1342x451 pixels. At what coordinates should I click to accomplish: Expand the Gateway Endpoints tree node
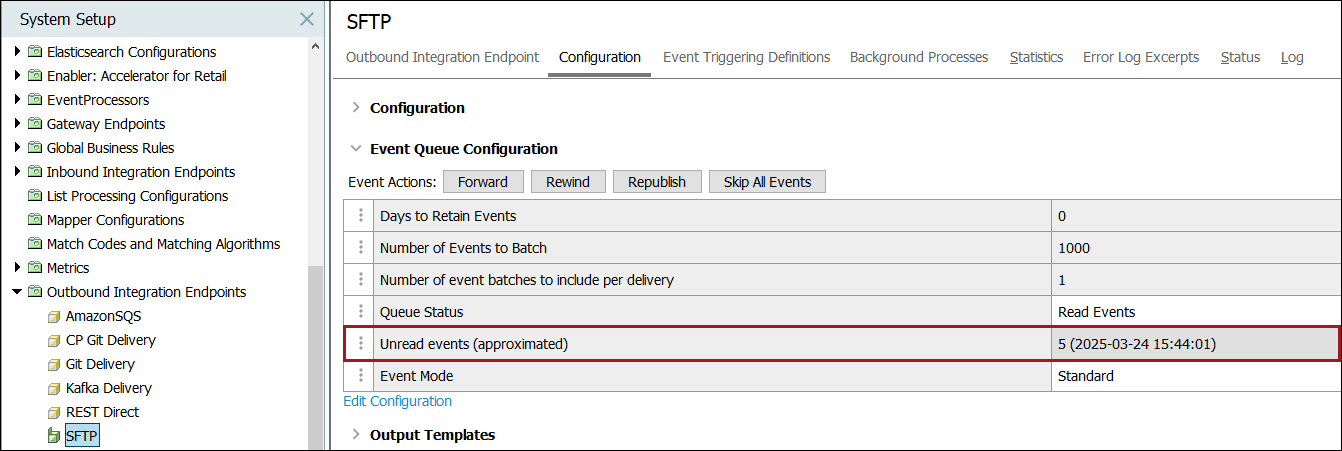[x=17, y=124]
